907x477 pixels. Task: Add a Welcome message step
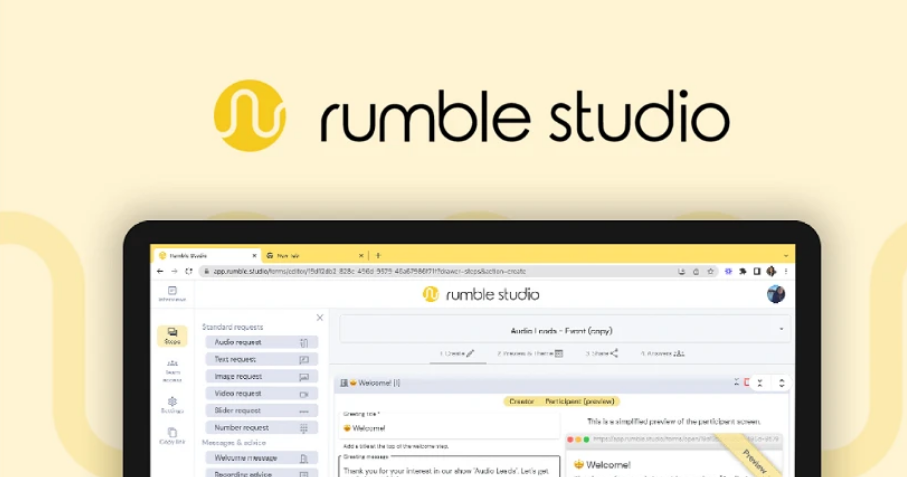[261, 458]
